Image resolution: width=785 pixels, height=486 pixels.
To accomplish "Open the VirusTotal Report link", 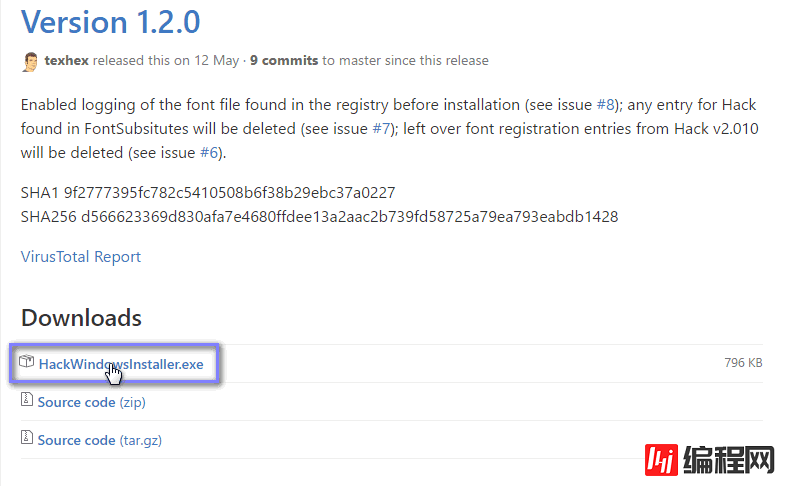I will [x=81, y=257].
